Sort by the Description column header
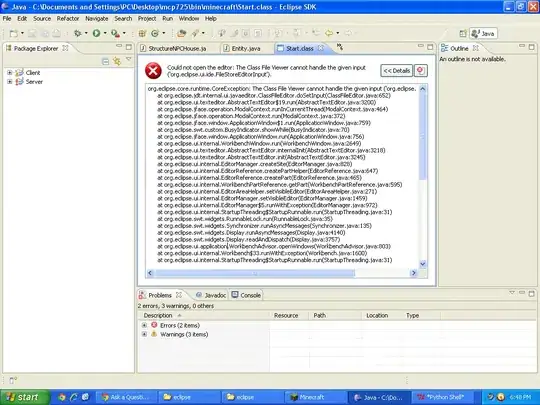Screen dimensions: 540x405 [x=204, y=315]
